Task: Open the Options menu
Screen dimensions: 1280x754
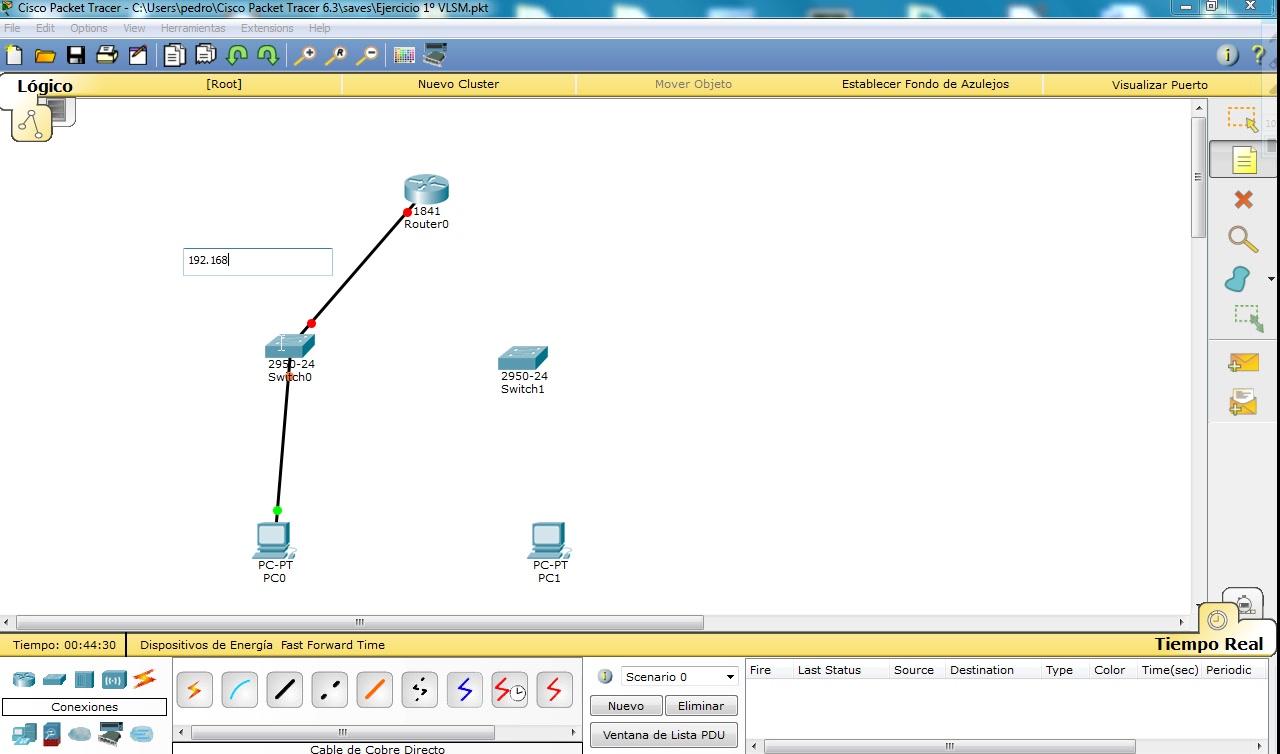Action: 89,28
